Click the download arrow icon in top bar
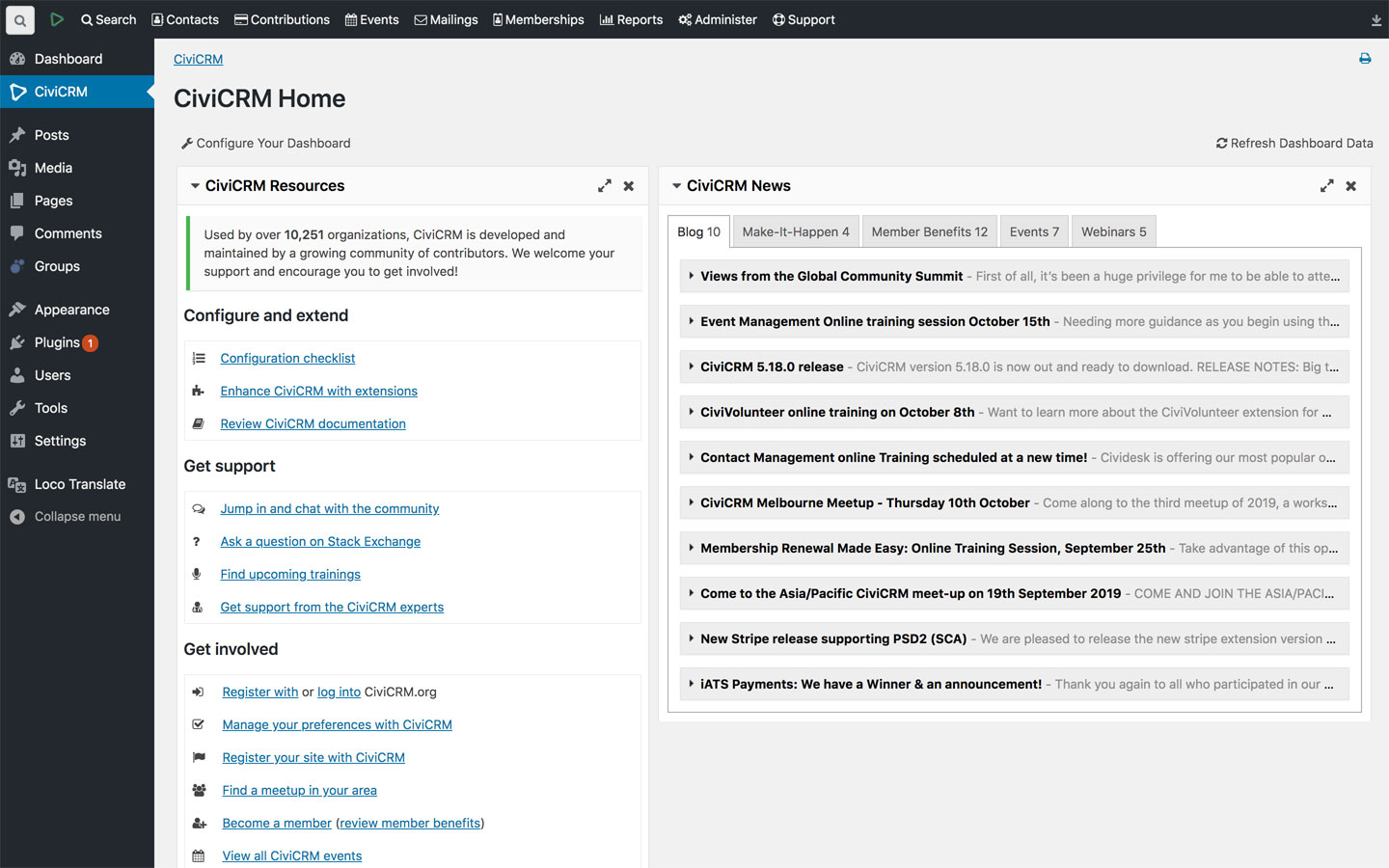 coord(1375,20)
